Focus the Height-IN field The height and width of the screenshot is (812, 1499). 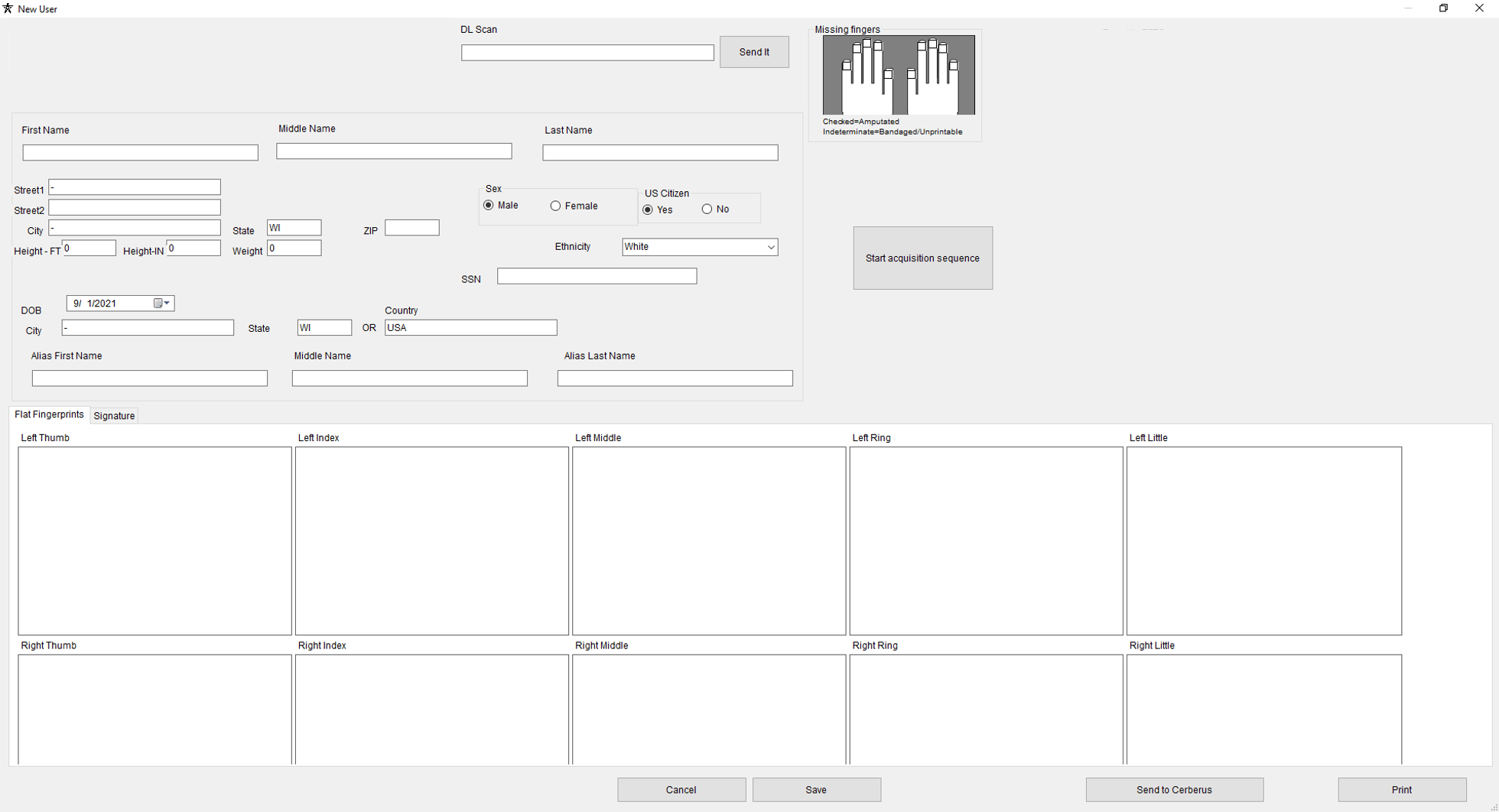193,248
